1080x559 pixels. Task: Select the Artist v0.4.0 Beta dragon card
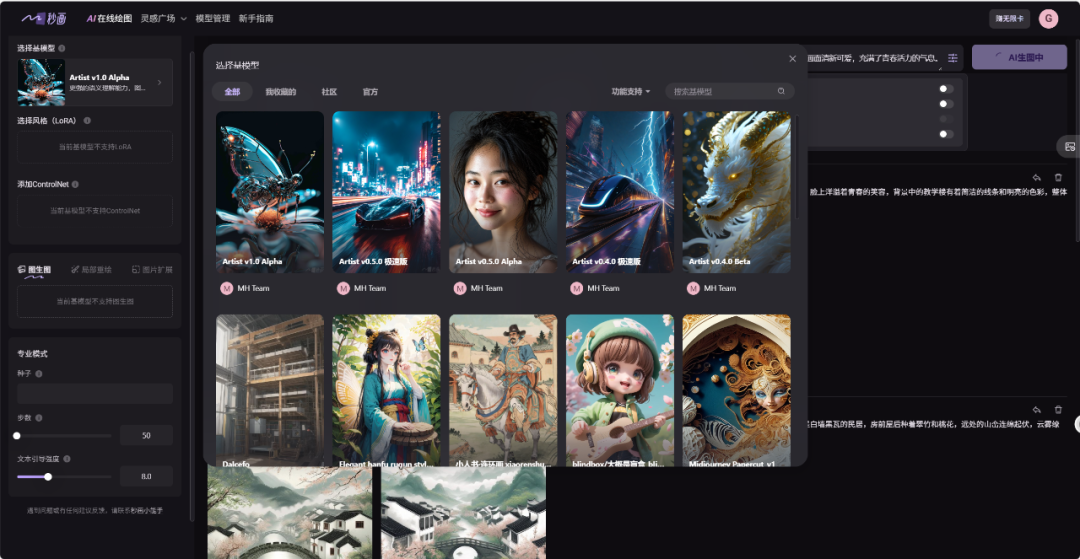click(736, 192)
